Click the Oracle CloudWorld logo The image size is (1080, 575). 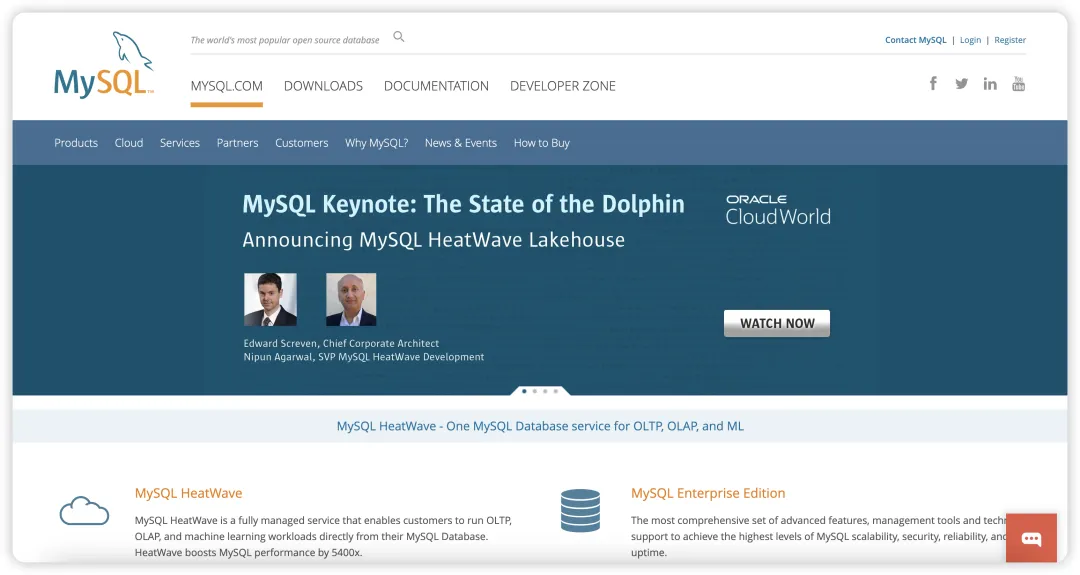pyautogui.click(x=778, y=210)
